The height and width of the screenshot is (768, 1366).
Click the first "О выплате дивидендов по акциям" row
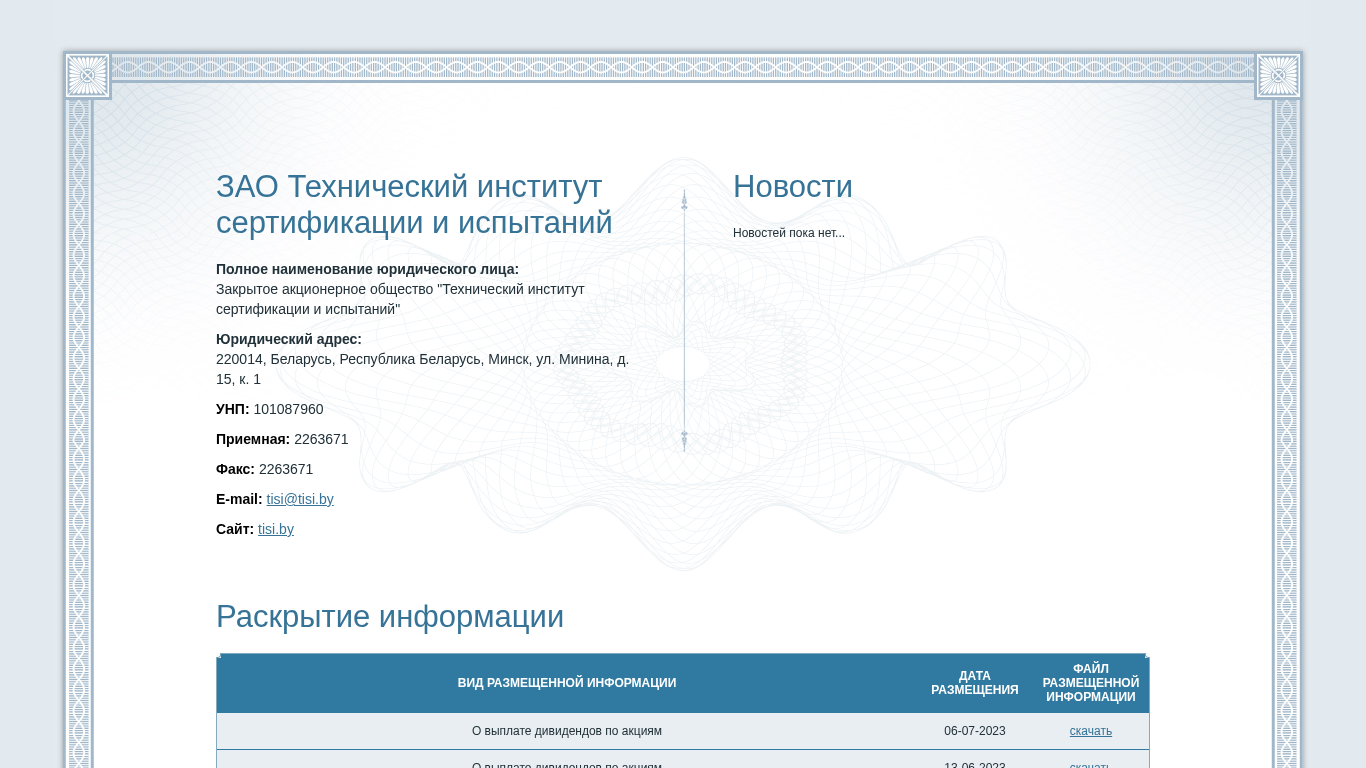(567, 731)
